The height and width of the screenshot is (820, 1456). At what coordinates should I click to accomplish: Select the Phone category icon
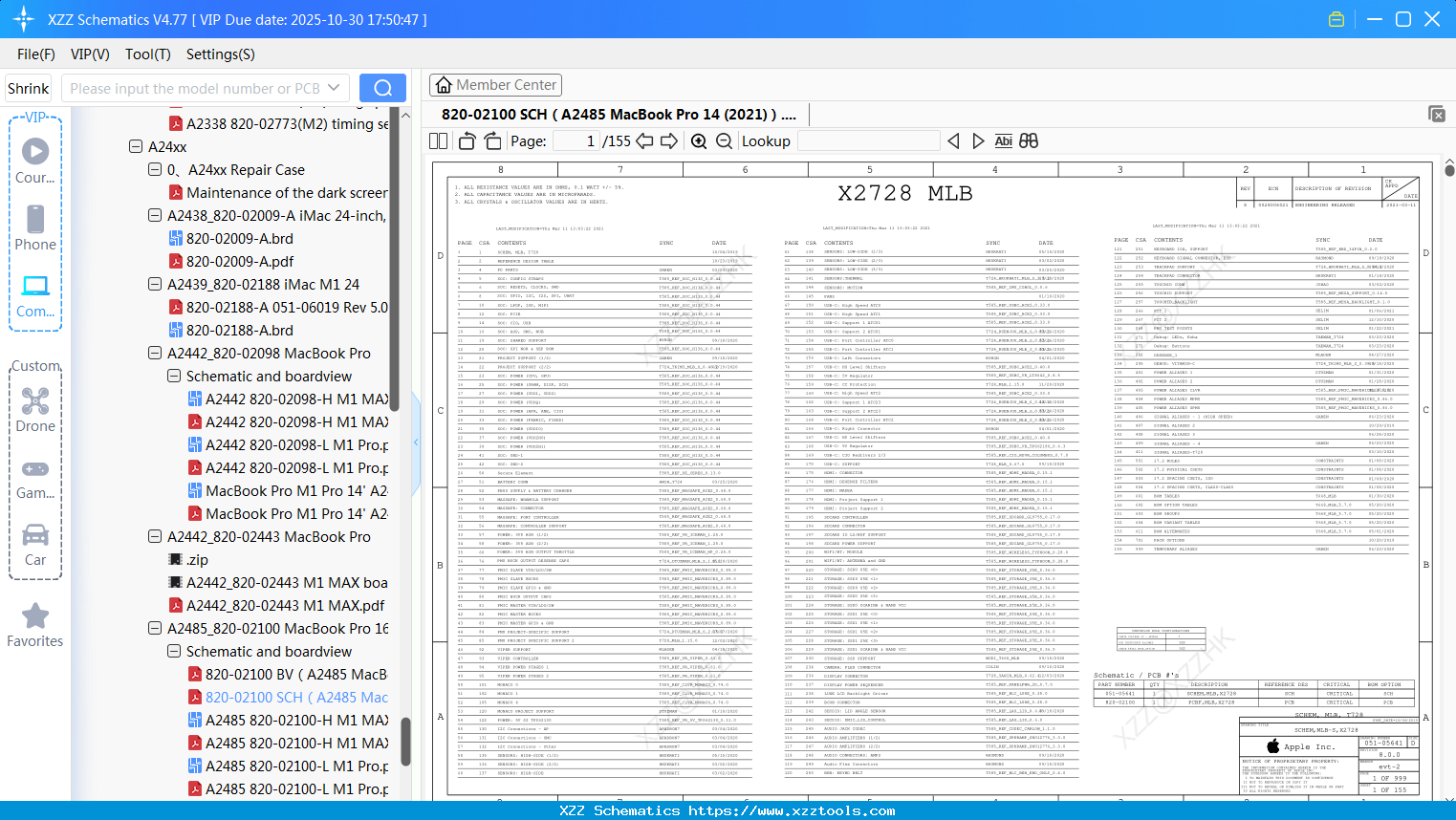coord(35,227)
